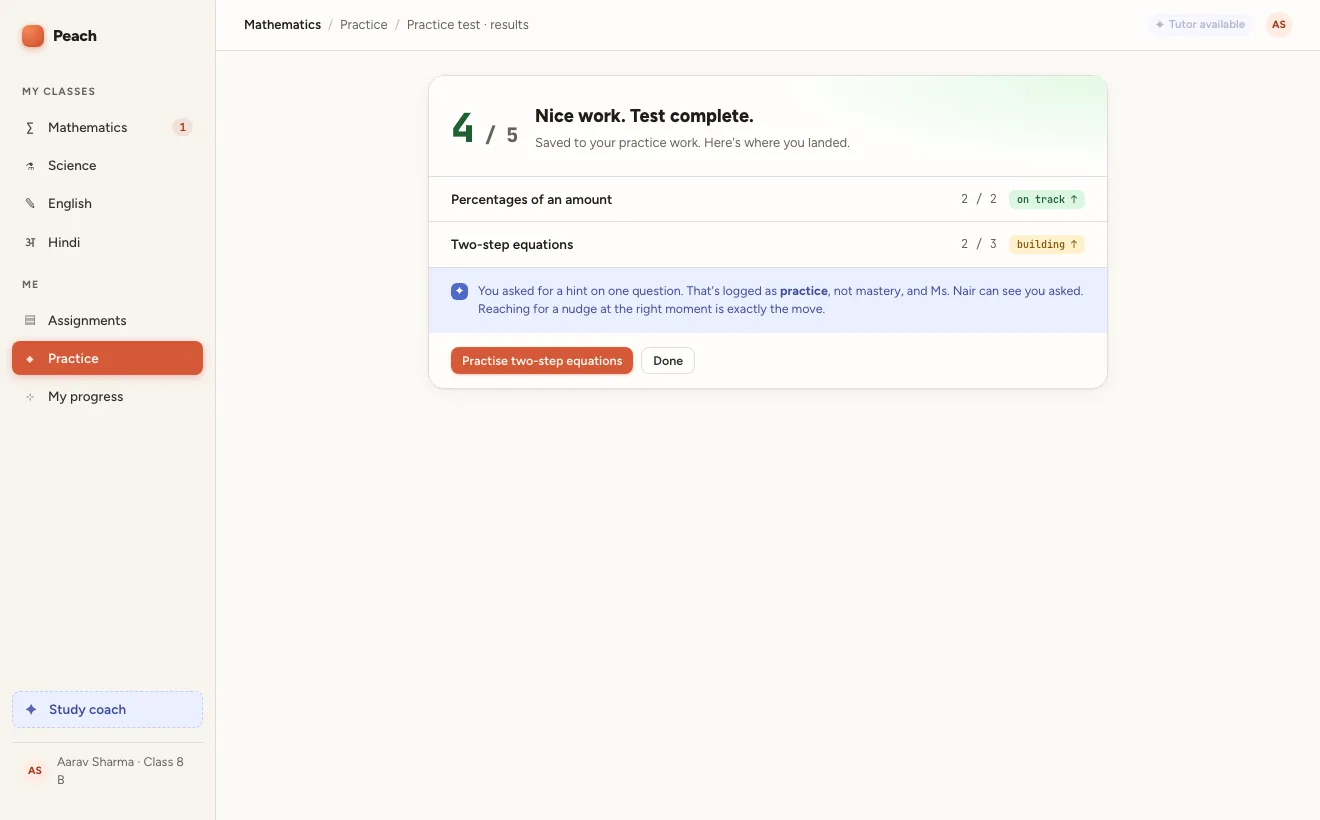Select the Percentages of an amount row
The image size is (1320, 820).
(768, 200)
